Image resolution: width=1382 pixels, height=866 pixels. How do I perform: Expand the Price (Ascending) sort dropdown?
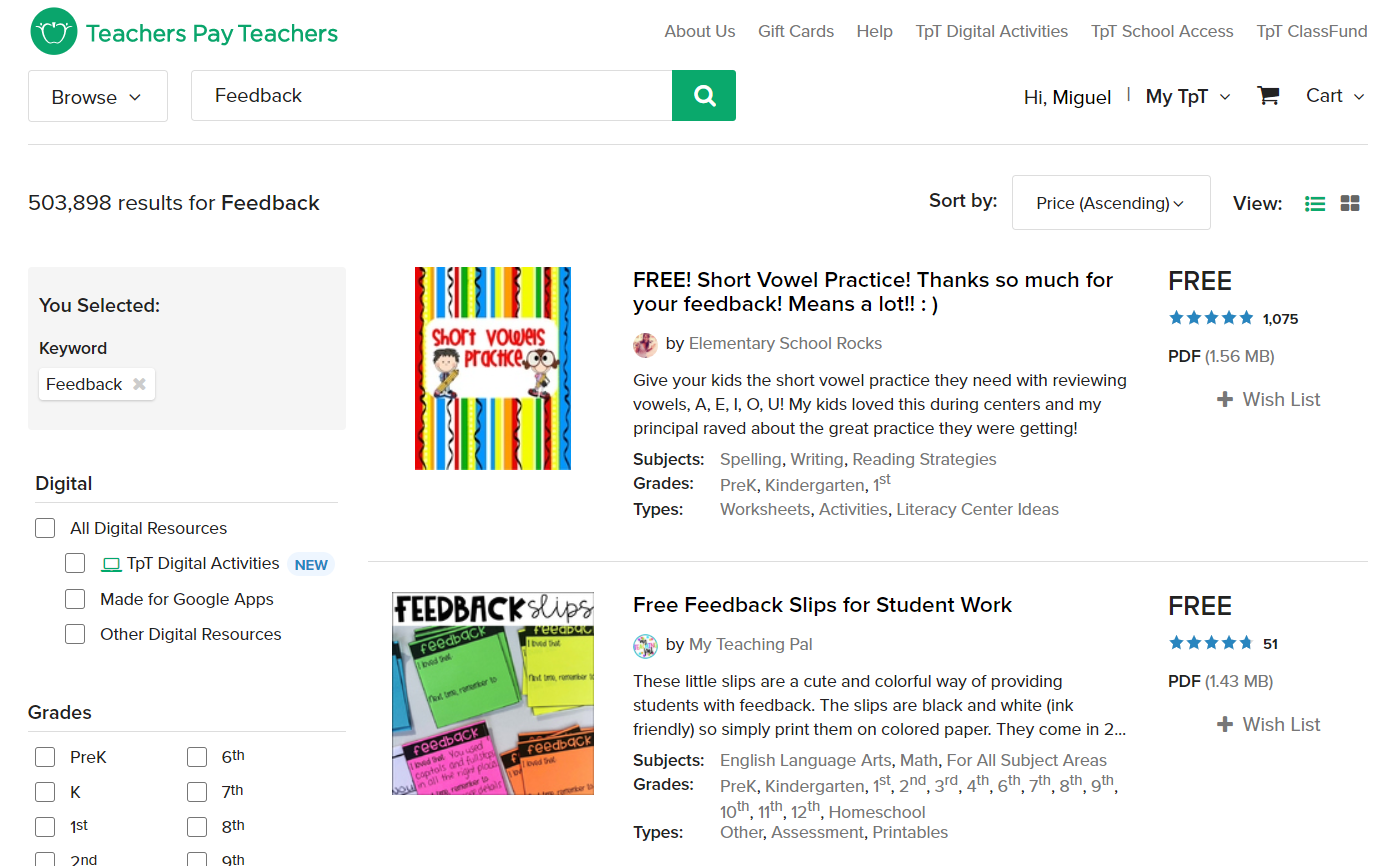coord(1111,203)
